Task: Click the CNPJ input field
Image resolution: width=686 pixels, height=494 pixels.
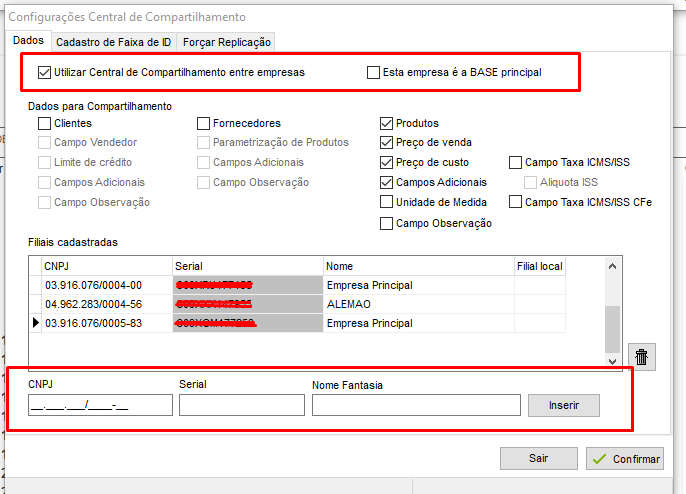Action: coord(100,405)
